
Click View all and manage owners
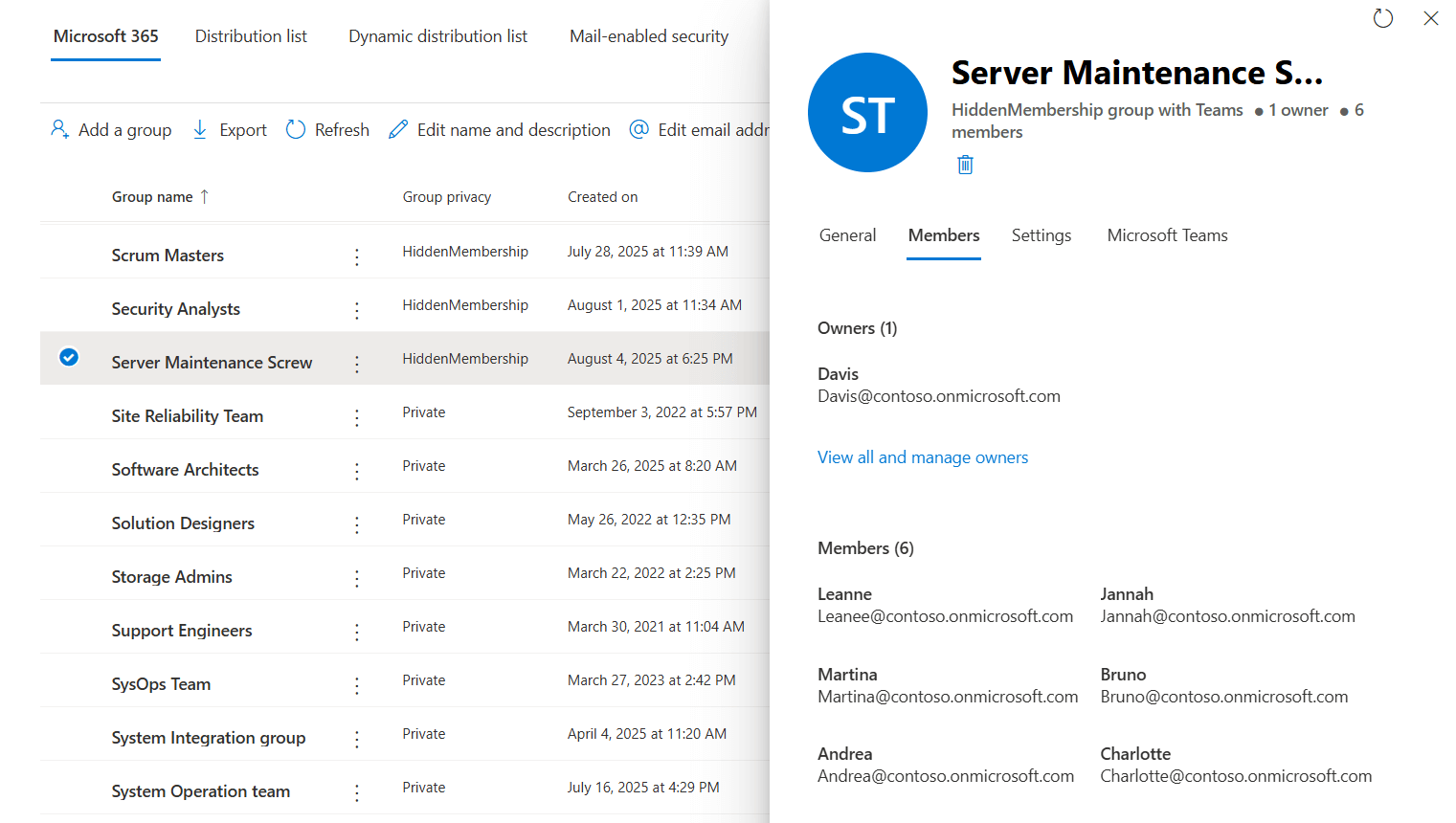coord(922,456)
